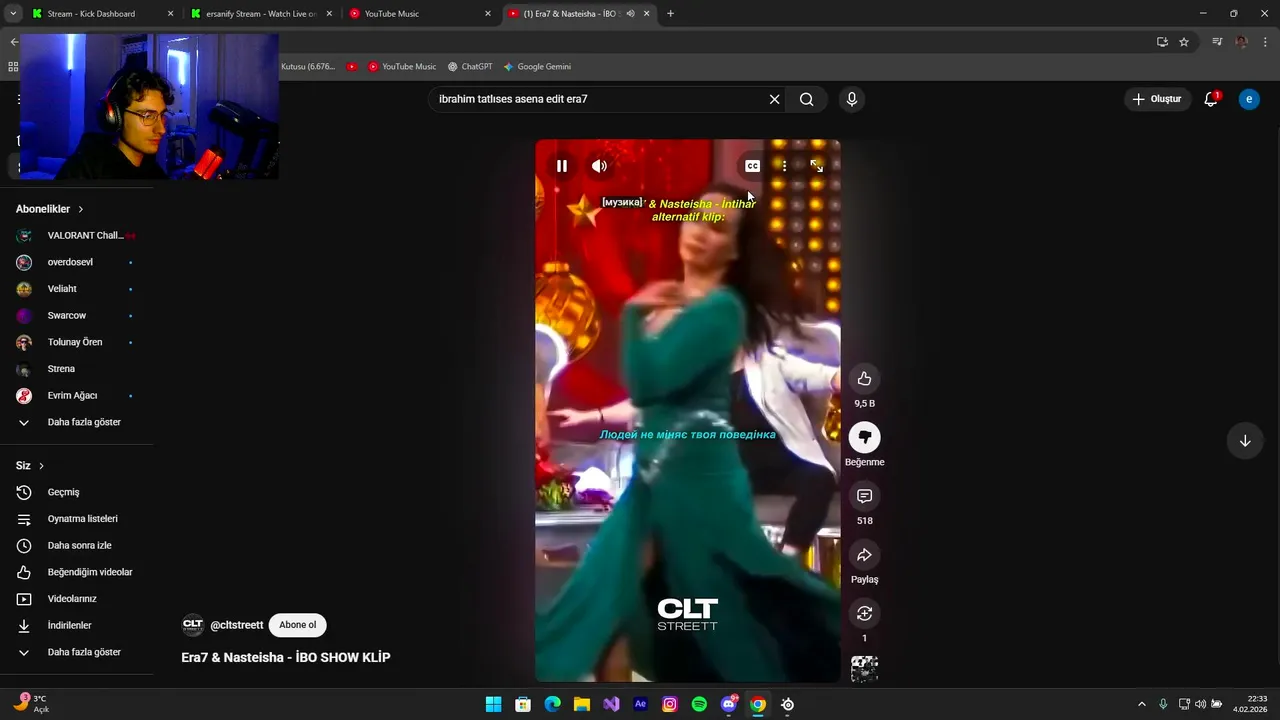This screenshot has width=1280, height=720.
Task: Open the comments with 518 count
Action: [x=864, y=496]
